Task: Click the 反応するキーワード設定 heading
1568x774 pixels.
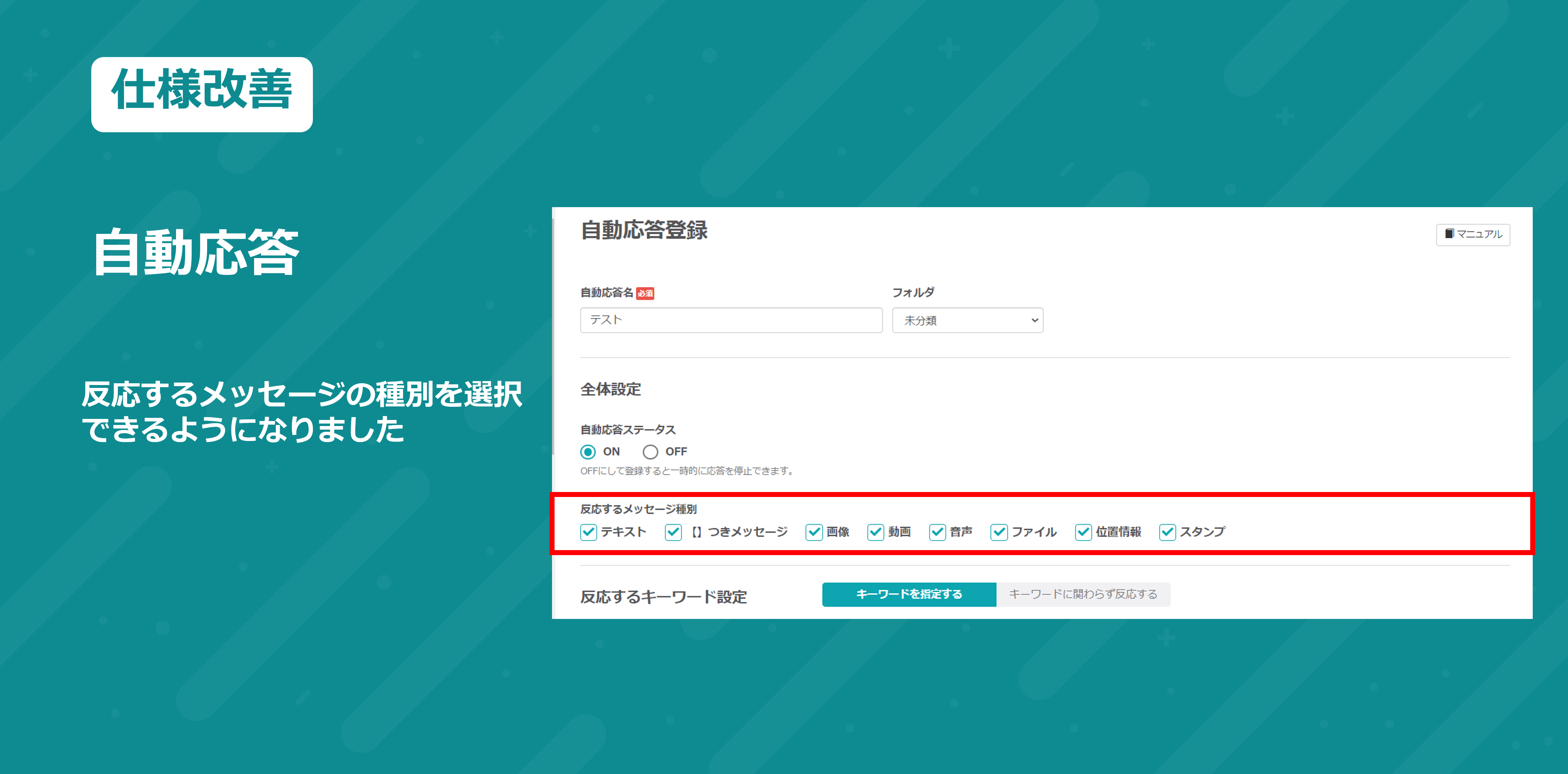Action: (664, 597)
